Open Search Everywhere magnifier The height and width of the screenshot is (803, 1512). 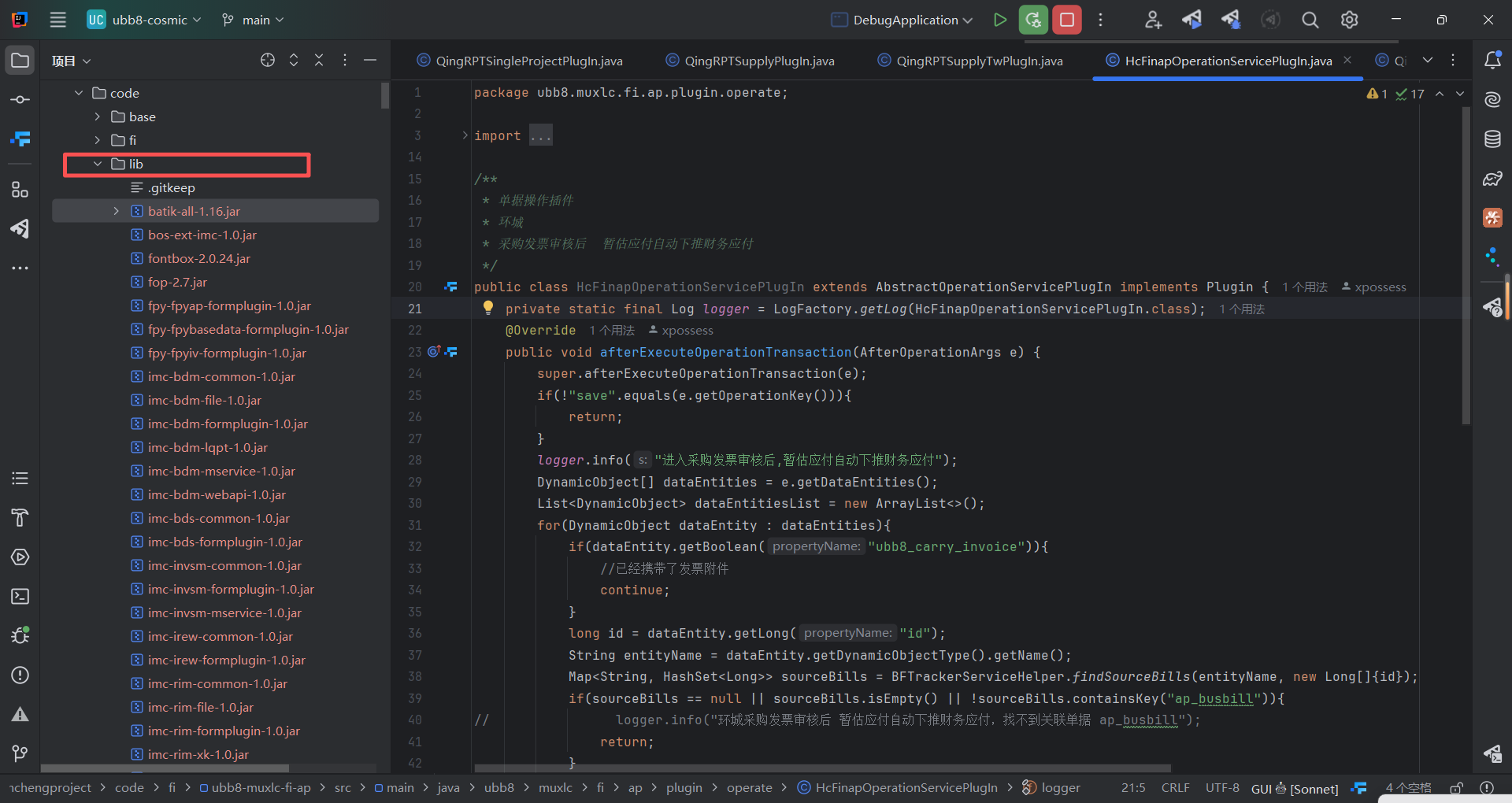tap(1310, 20)
